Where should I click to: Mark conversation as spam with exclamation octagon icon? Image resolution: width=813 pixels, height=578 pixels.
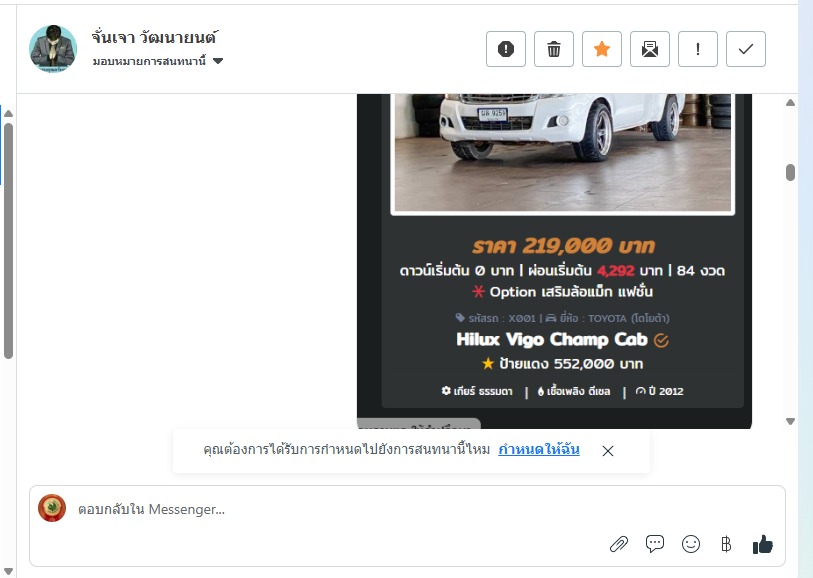[x=506, y=49]
